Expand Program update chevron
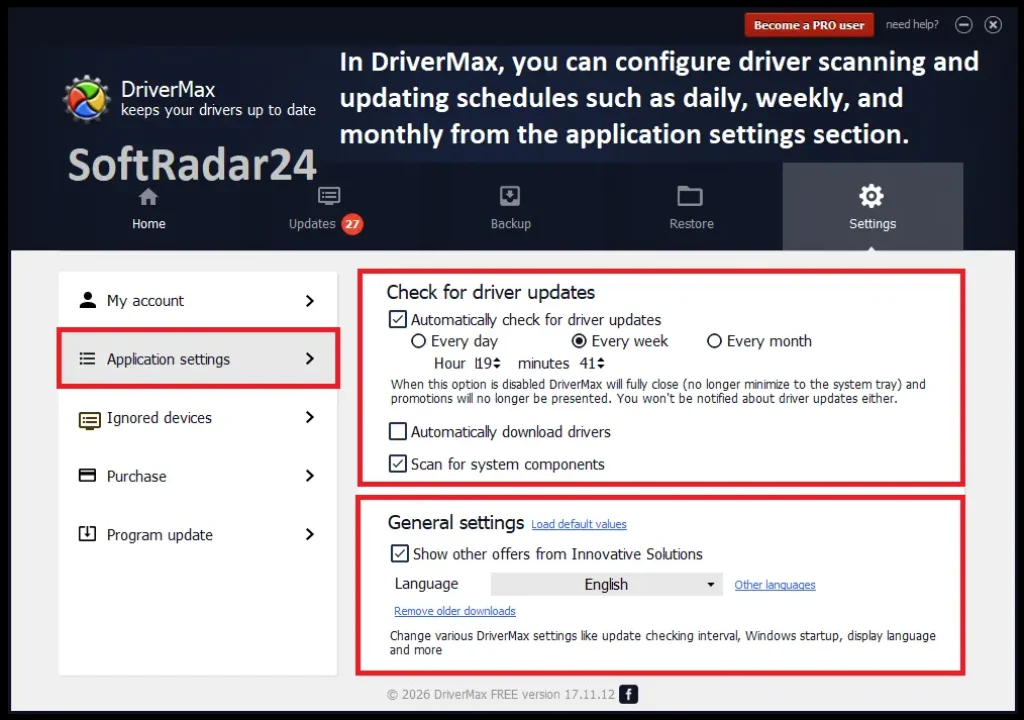Screen dimensions: 1024x720 click(310, 534)
